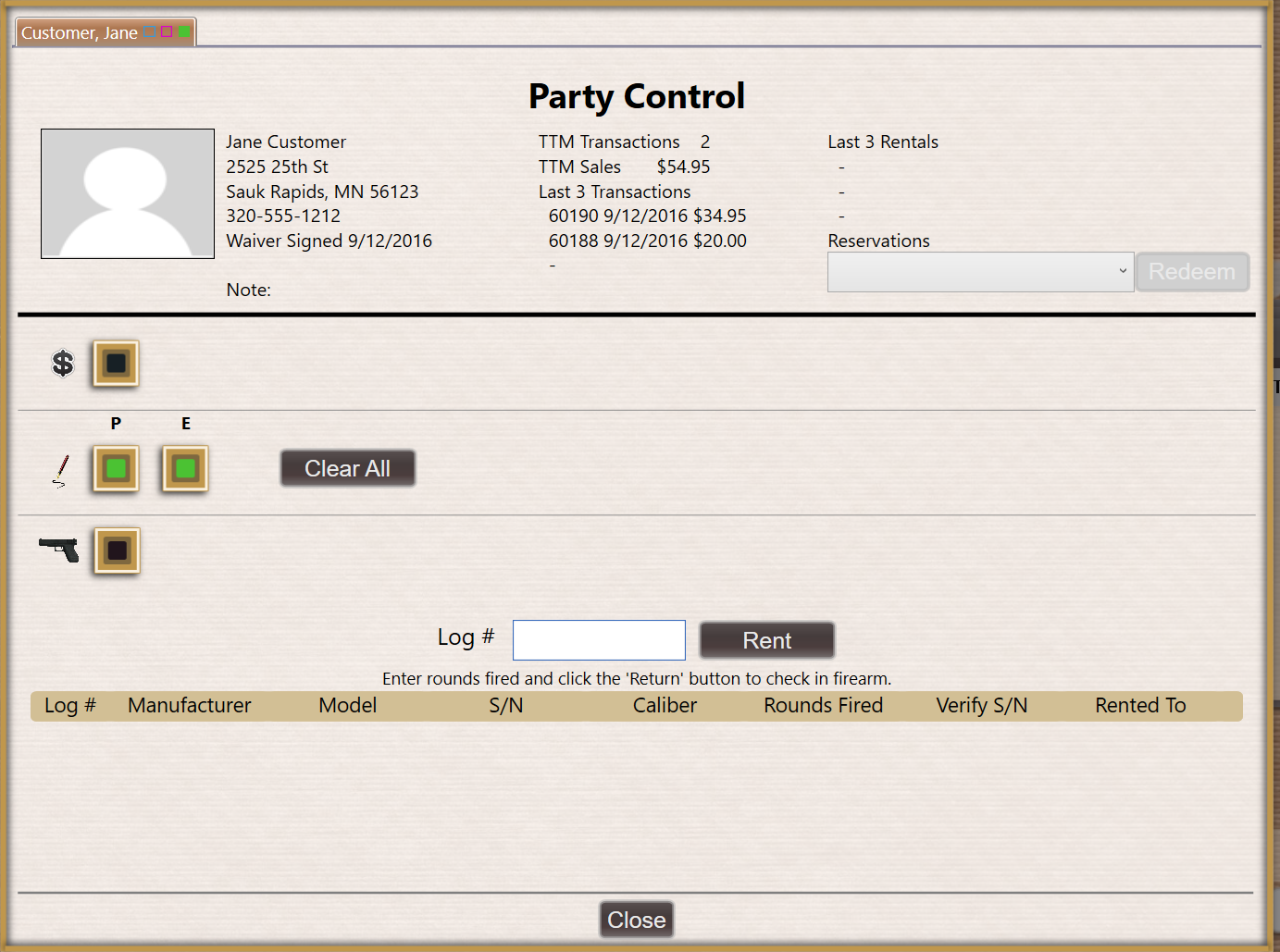Screen dimensions: 1280x952
Task: Click the Sauk Rapids, MN 56123 line
Action: [322, 192]
